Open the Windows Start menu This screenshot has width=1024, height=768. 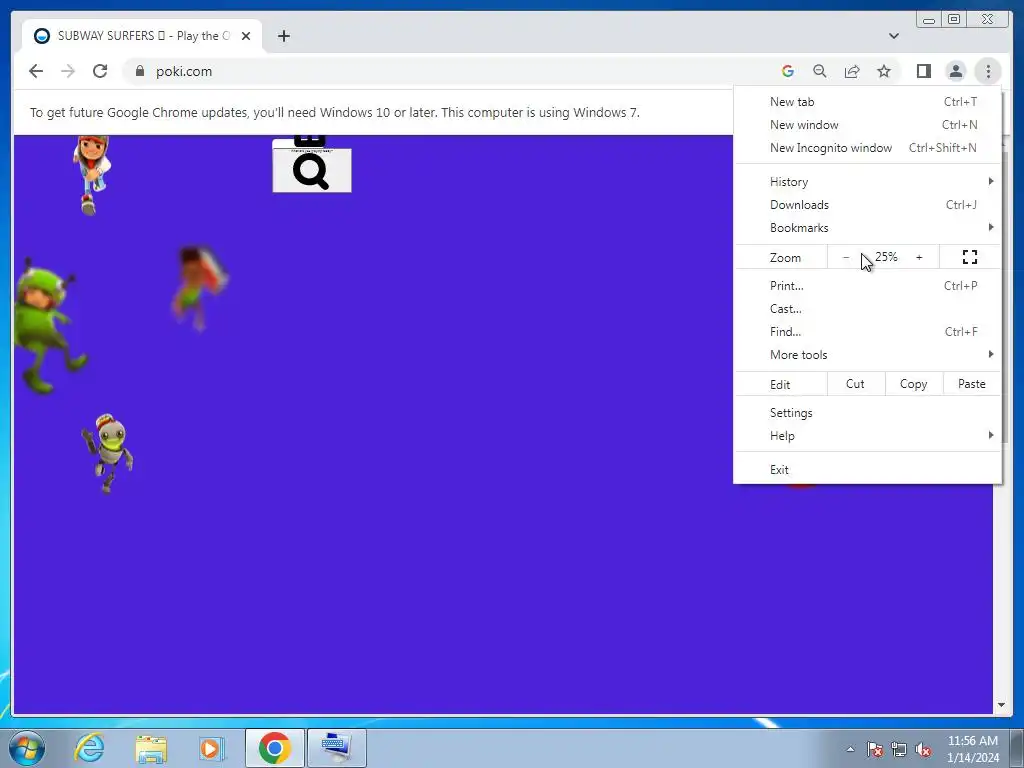pos(26,748)
